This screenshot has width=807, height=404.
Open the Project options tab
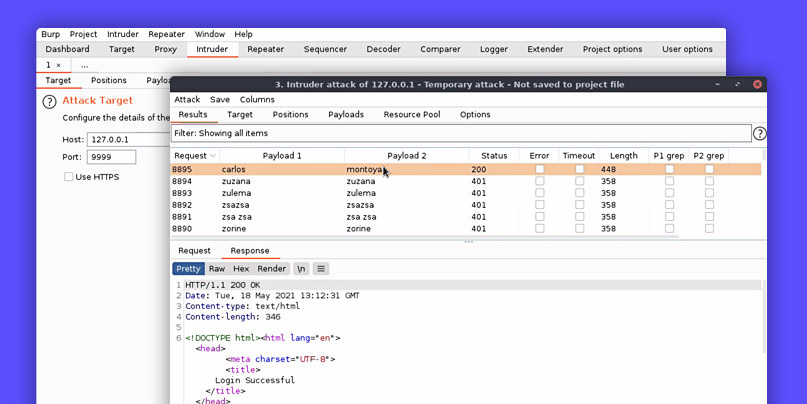pos(612,49)
